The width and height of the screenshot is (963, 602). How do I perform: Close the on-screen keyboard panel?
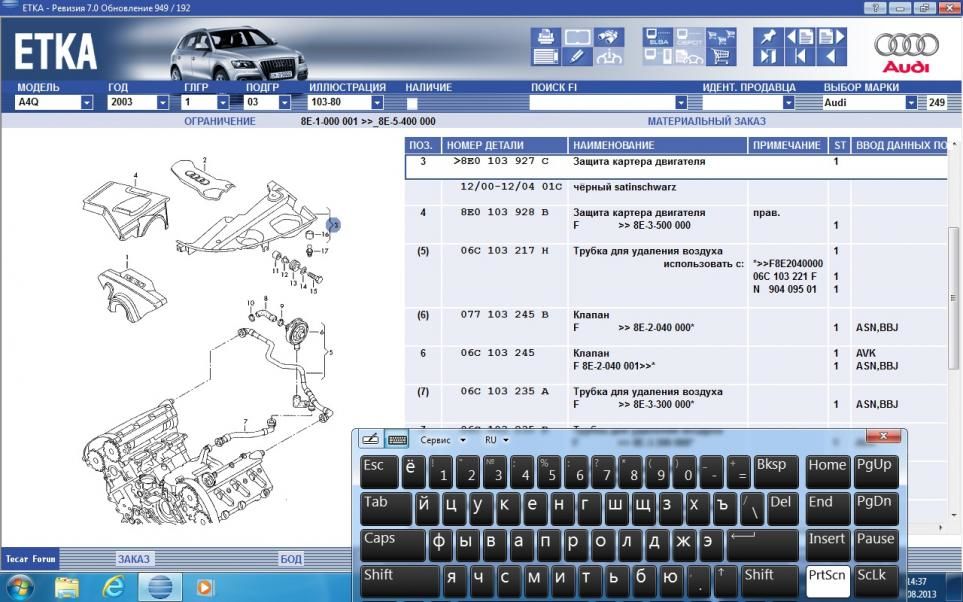tap(883, 436)
